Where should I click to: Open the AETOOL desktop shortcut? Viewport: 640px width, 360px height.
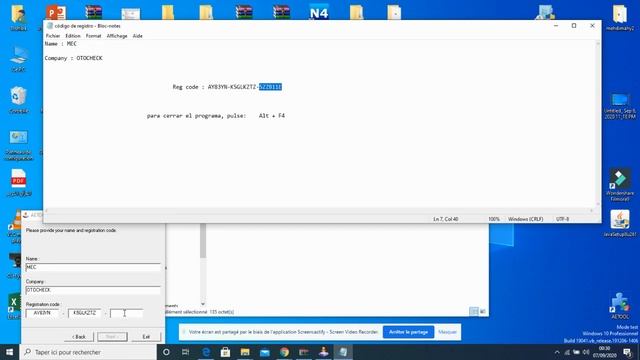(x=620, y=306)
